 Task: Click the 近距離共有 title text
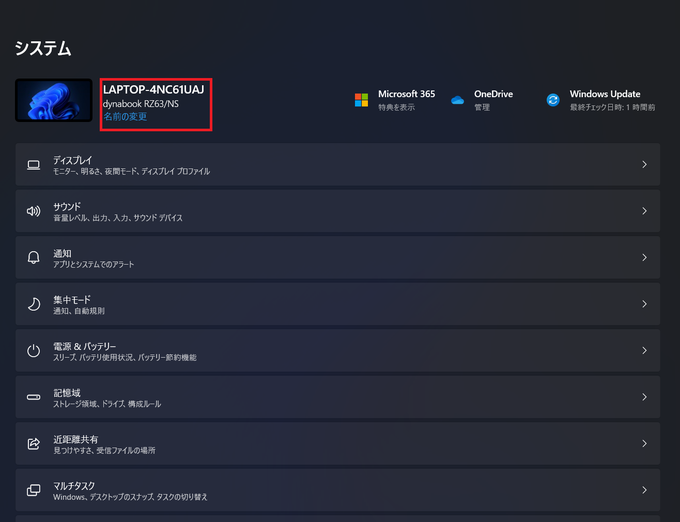point(75,439)
